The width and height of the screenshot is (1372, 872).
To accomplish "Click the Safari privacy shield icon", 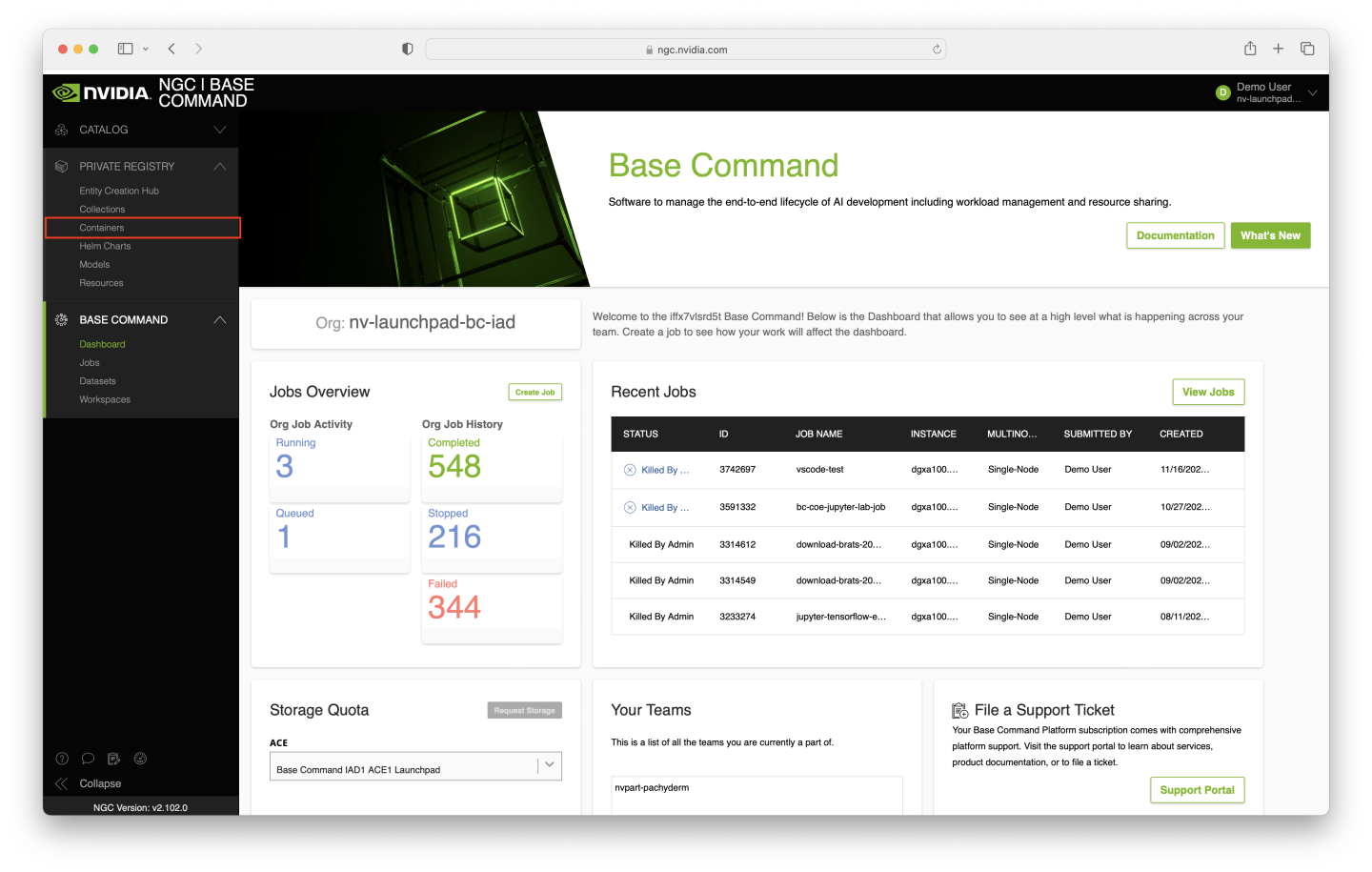I will [x=408, y=49].
